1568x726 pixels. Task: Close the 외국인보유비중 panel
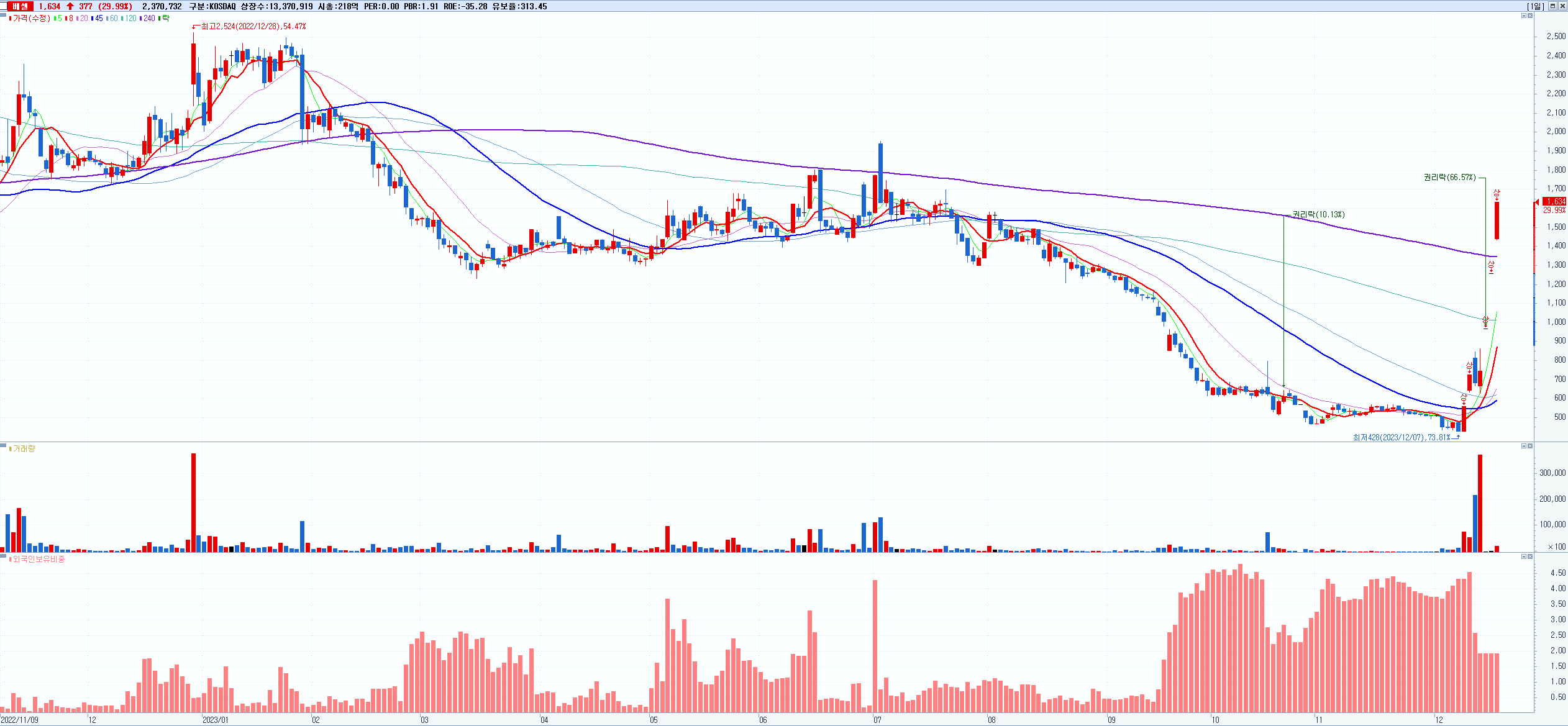[x=1530, y=556]
